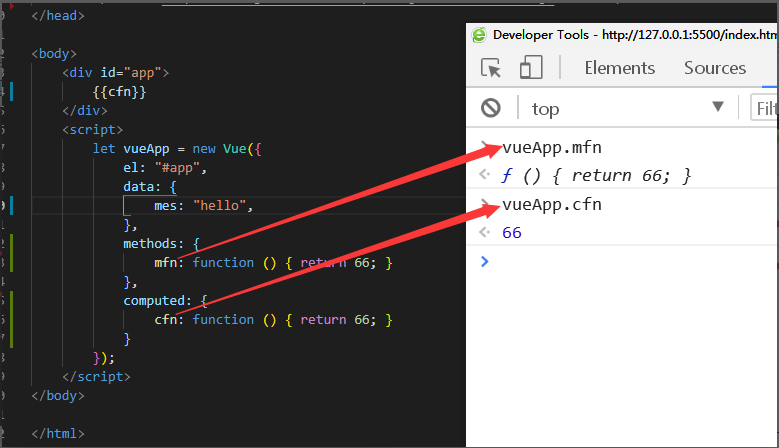Click the vueApp.cfn console entry
The image size is (779, 448).
[552, 205]
